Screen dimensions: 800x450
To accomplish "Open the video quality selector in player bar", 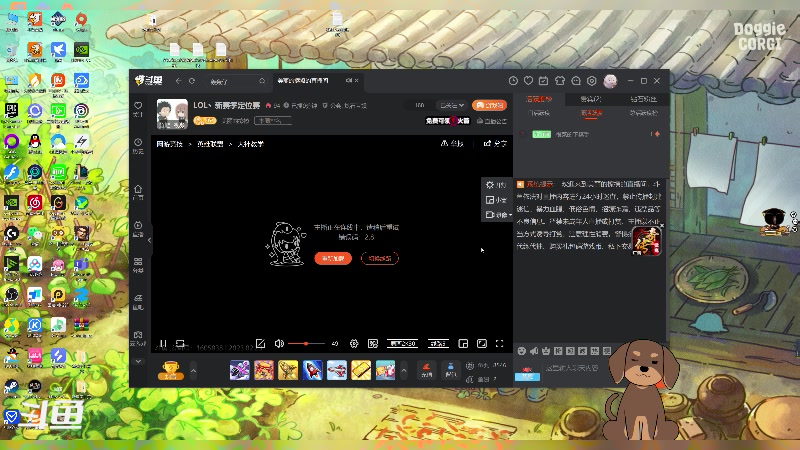I will pyautogui.click(x=403, y=343).
